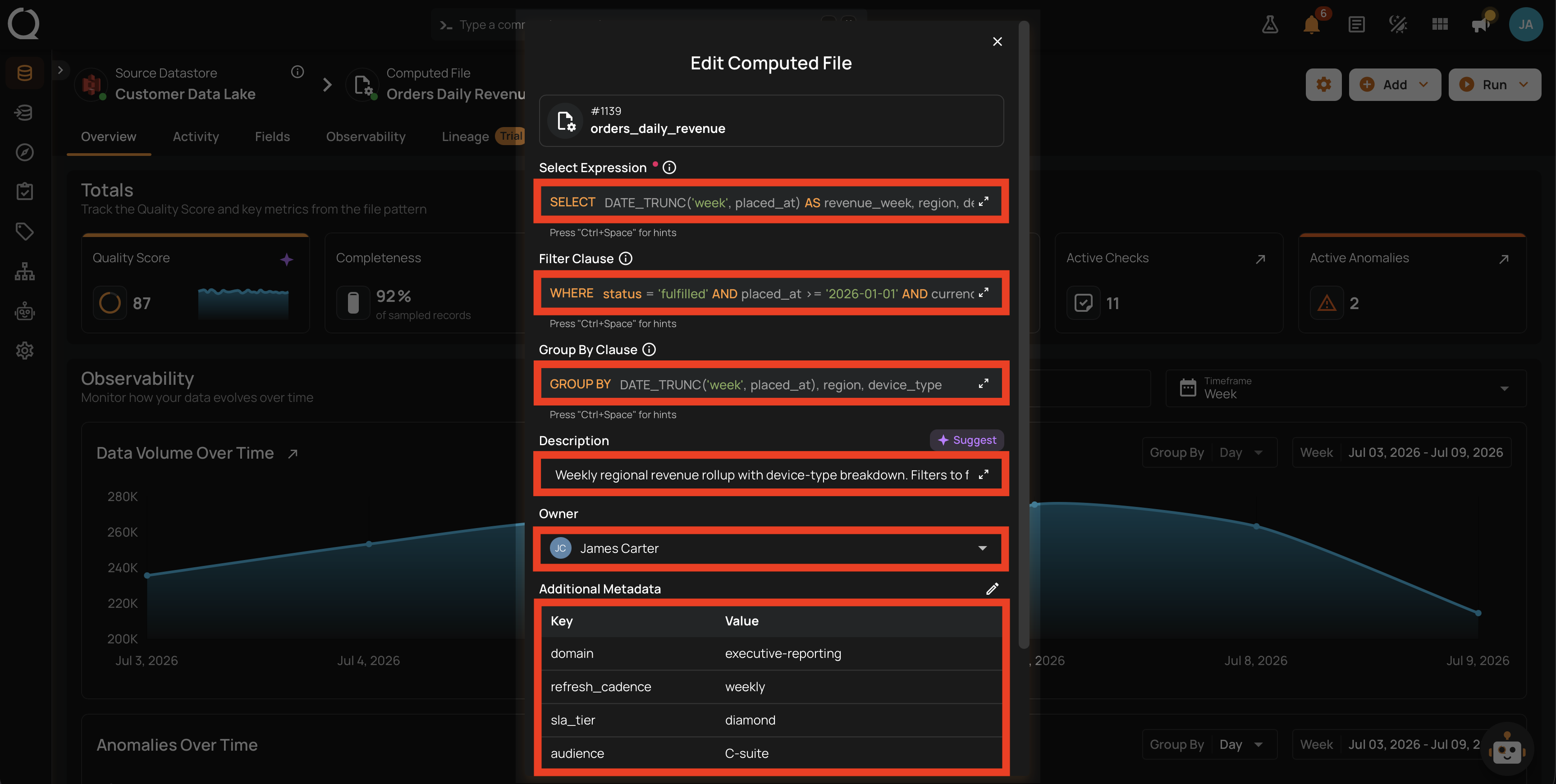Image resolution: width=1556 pixels, height=784 pixels.
Task: Open the JA user avatar menu
Action: click(1526, 24)
